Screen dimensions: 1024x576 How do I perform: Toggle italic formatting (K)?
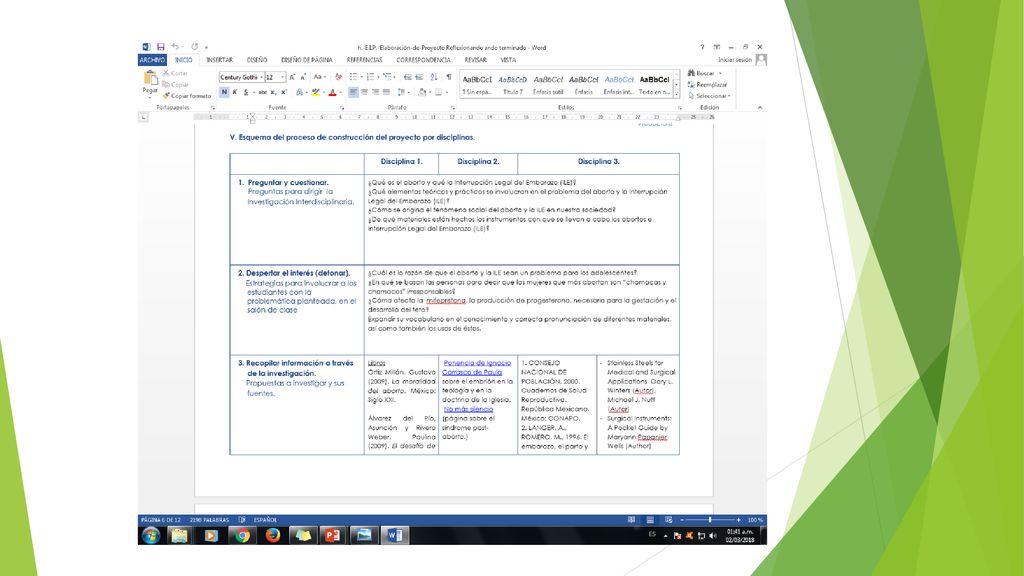tap(235, 93)
